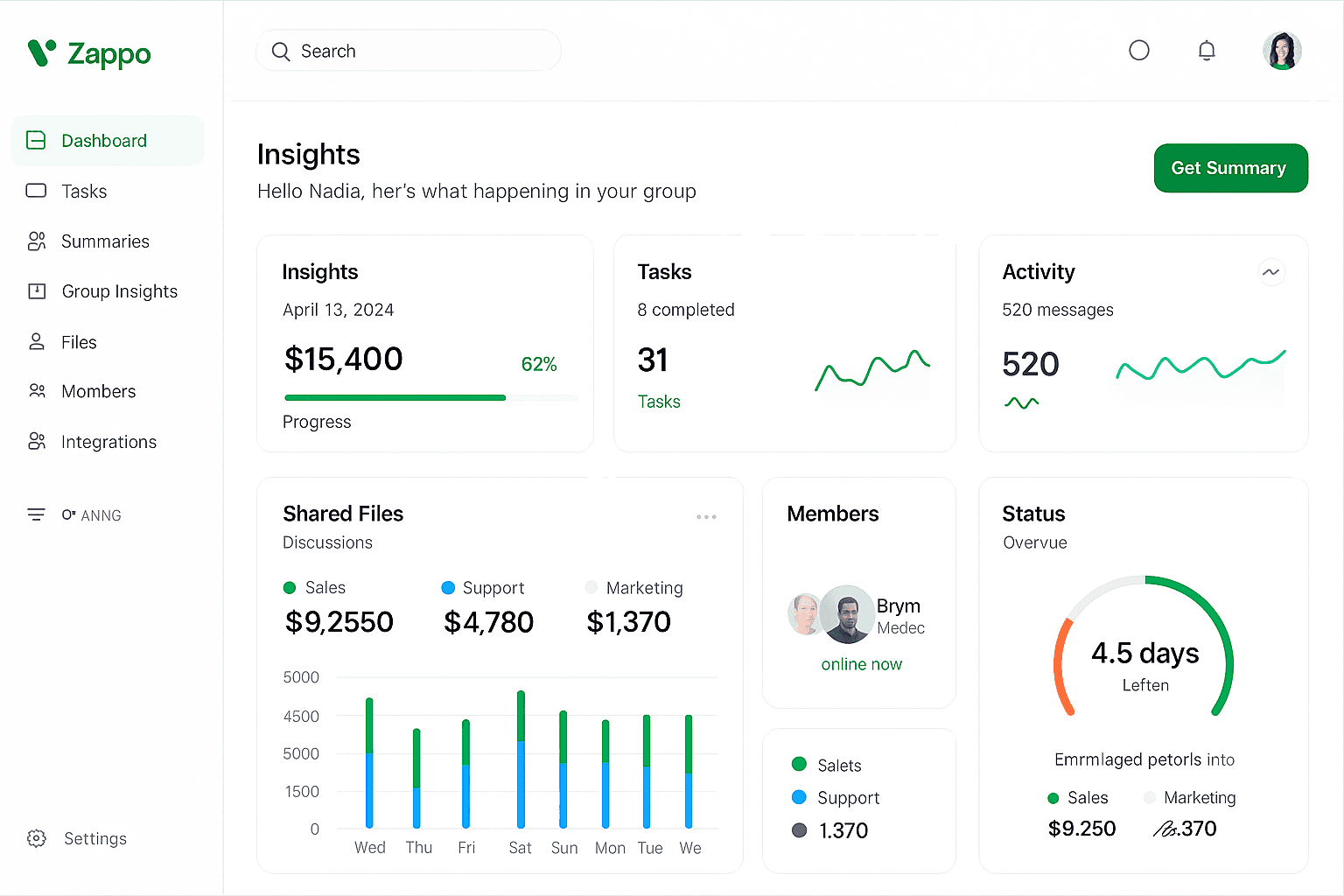Click the Get Summary button
The width and height of the screenshot is (1344, 896).
click(1230, 168)
